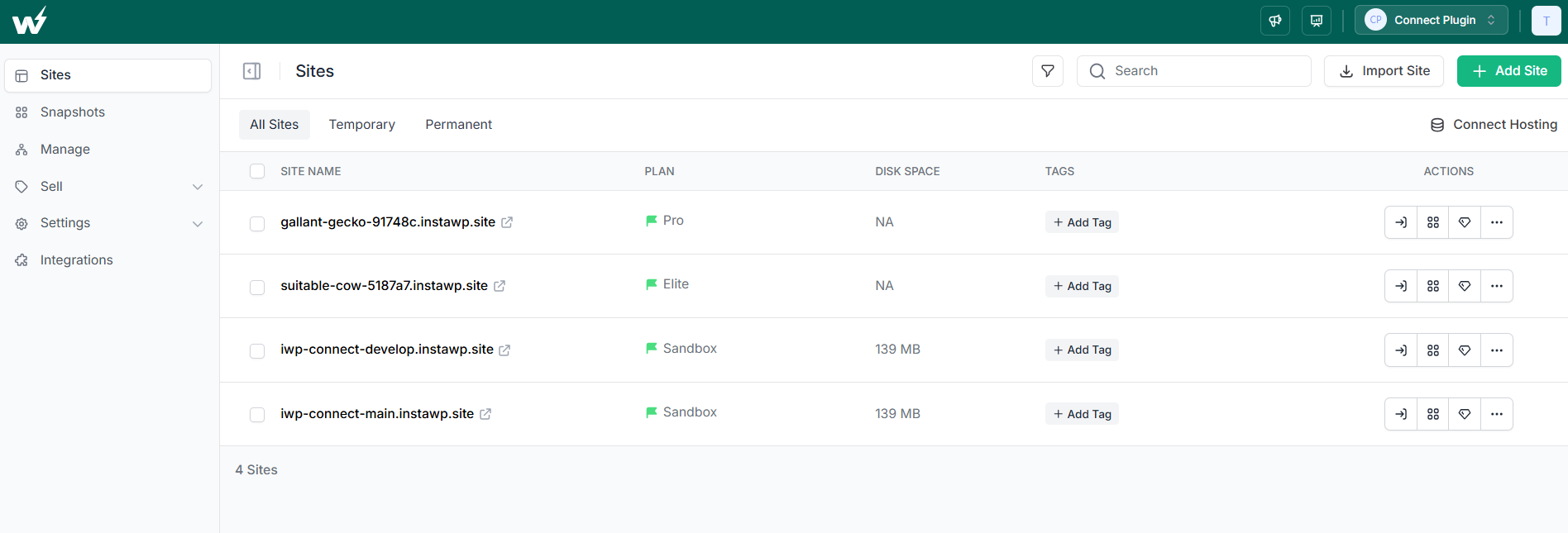Viewport: 1568px width, 533px height.
Task: Create snapshot for suitable-cow site
Action: 1433,286
